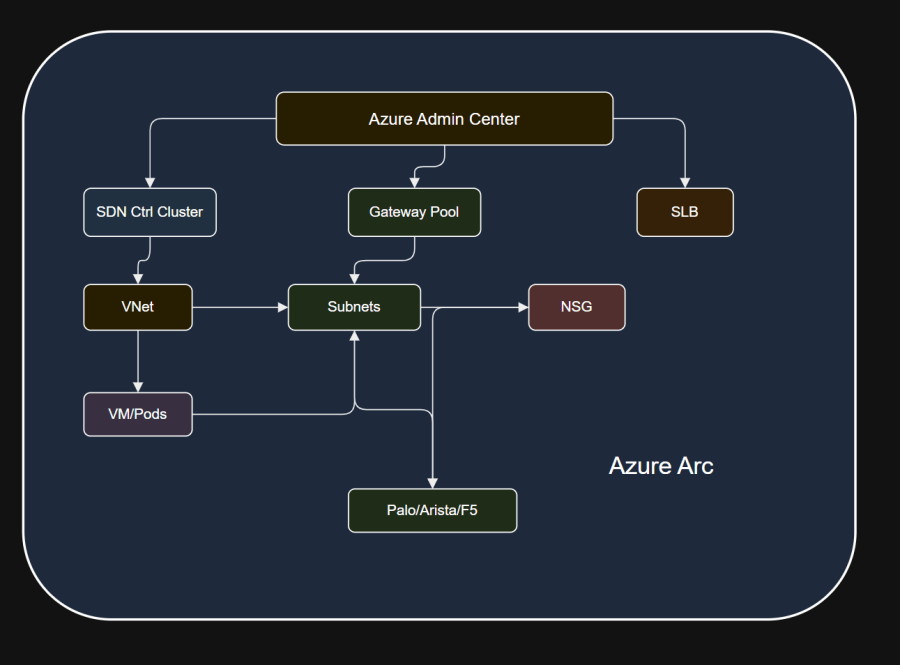Click the SDN Ctrl Cluster box
The height and width of the screenshot is (665, 900).
pos(150,212)
